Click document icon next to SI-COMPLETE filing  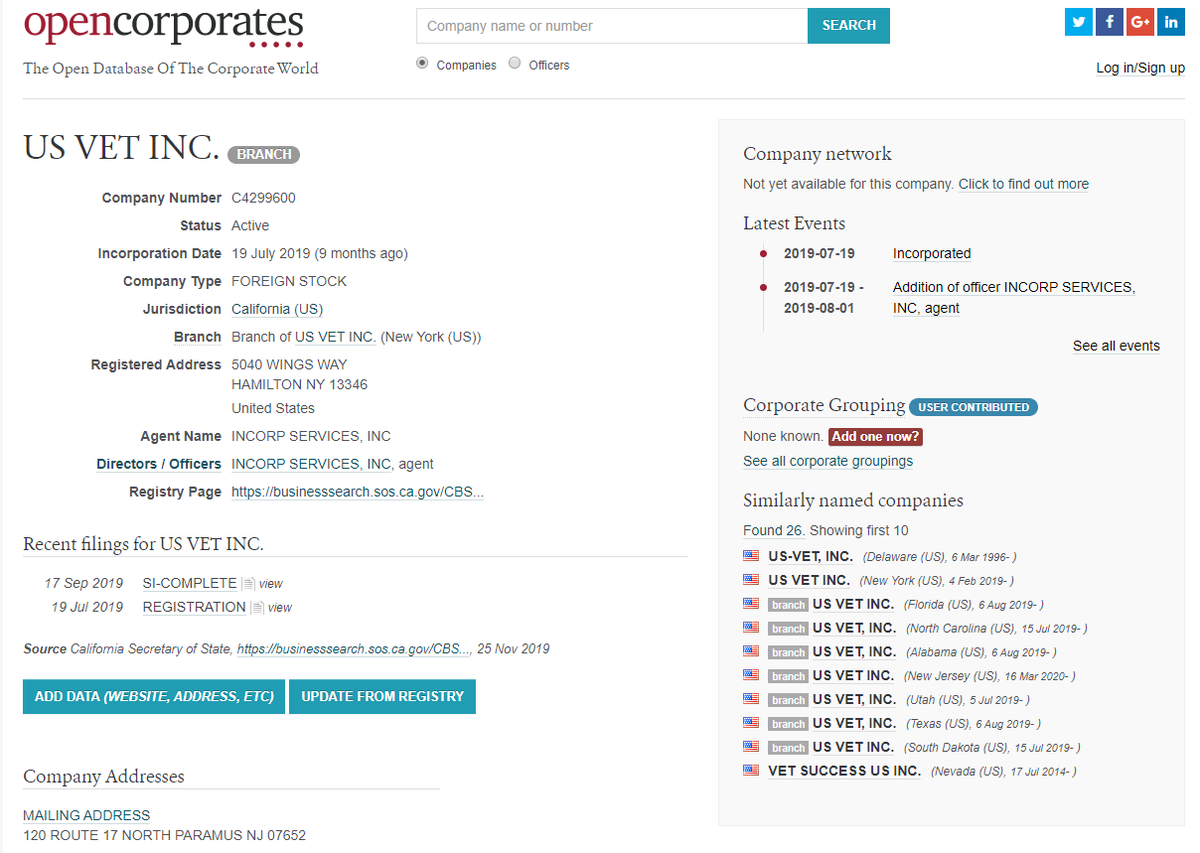[248, 583]
